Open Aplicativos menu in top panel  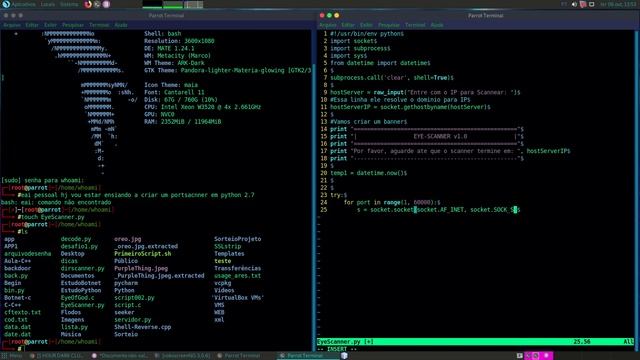coord(23,4)
